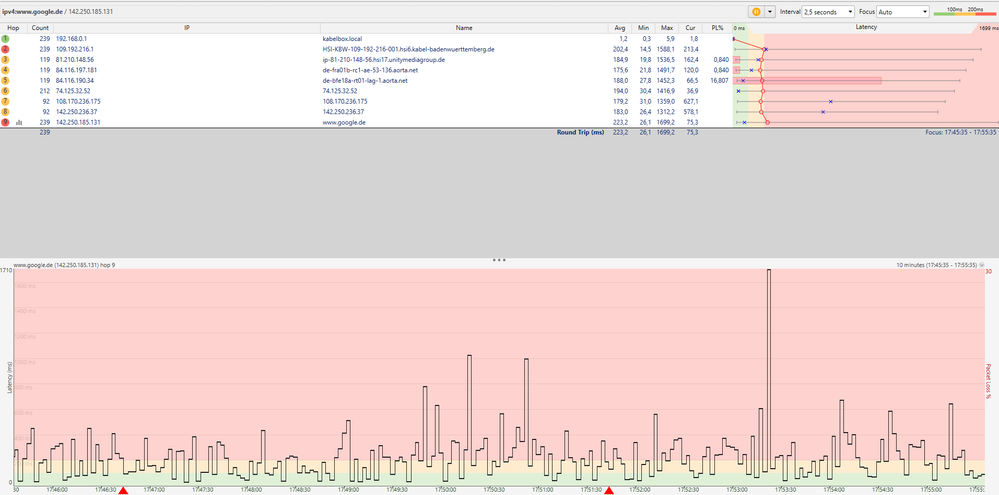The height and width of the screenshot is (495, 999).
Task: Click the 0 ms latency scale minimum label
Action: pos(738,29)
